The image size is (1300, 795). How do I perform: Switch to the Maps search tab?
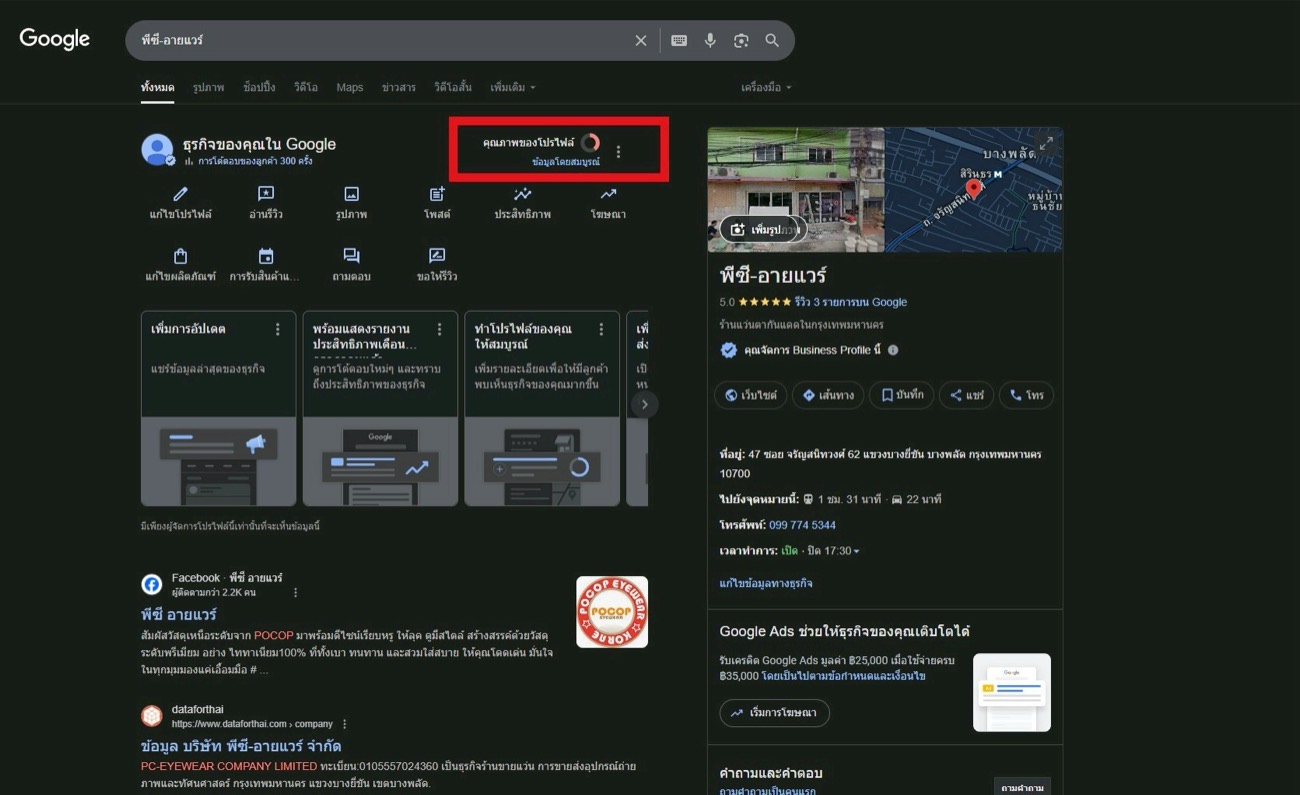350,88
